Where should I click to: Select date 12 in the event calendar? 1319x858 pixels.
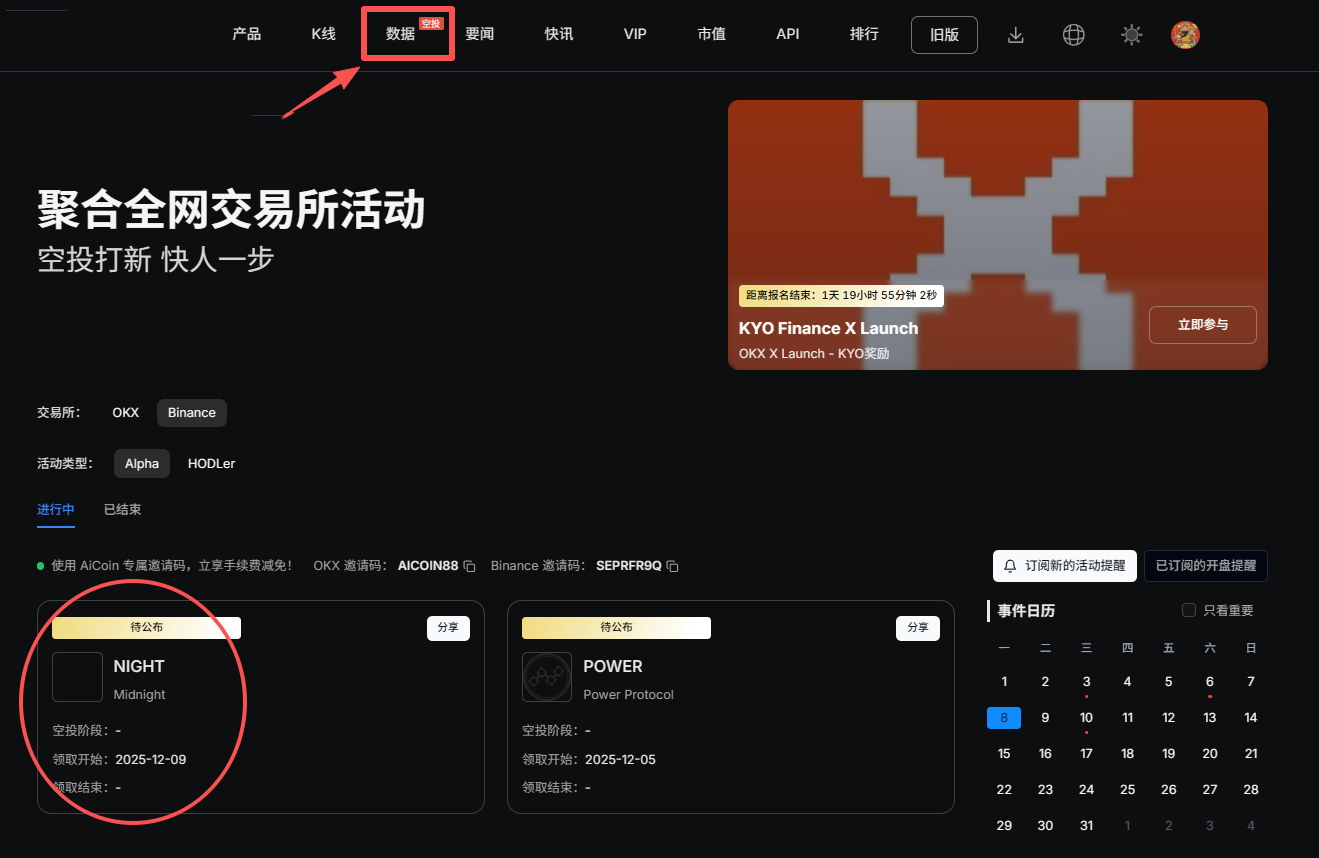(1168, 718)
